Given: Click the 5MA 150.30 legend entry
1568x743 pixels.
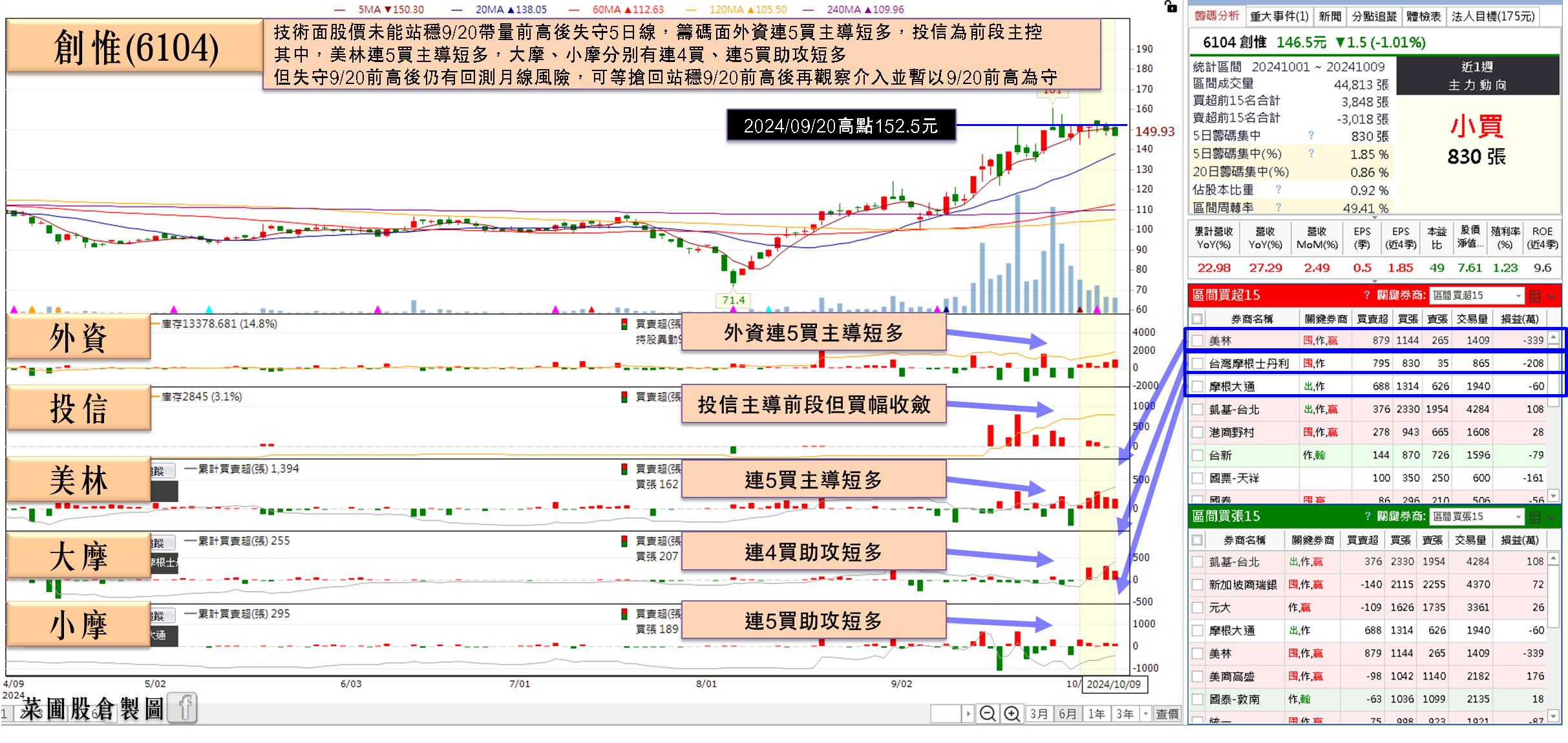Looking at the screenshot, I should click(380, 10).
